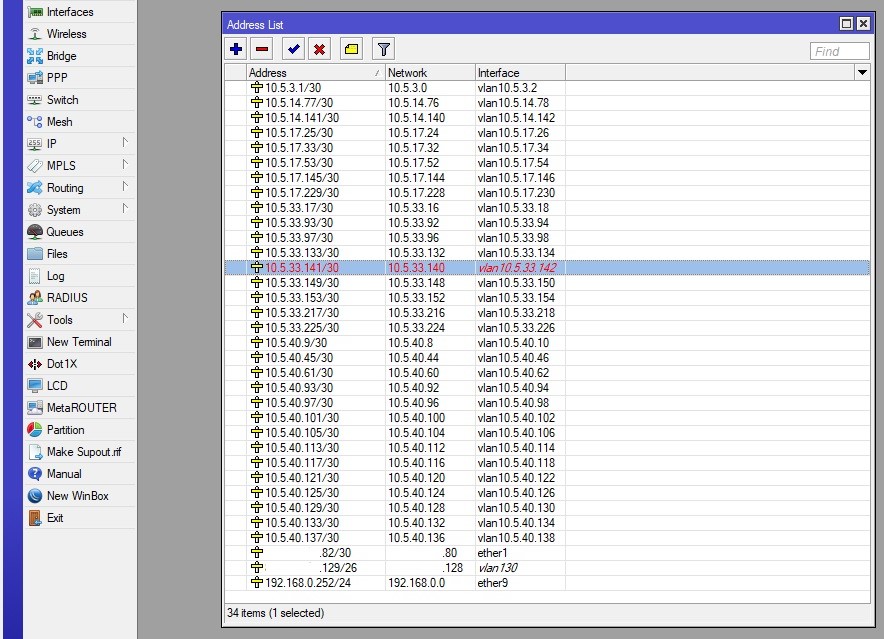Open the column chooser dropdown arrow
Viewport: 884px width, 639px height.
[862, 72]
